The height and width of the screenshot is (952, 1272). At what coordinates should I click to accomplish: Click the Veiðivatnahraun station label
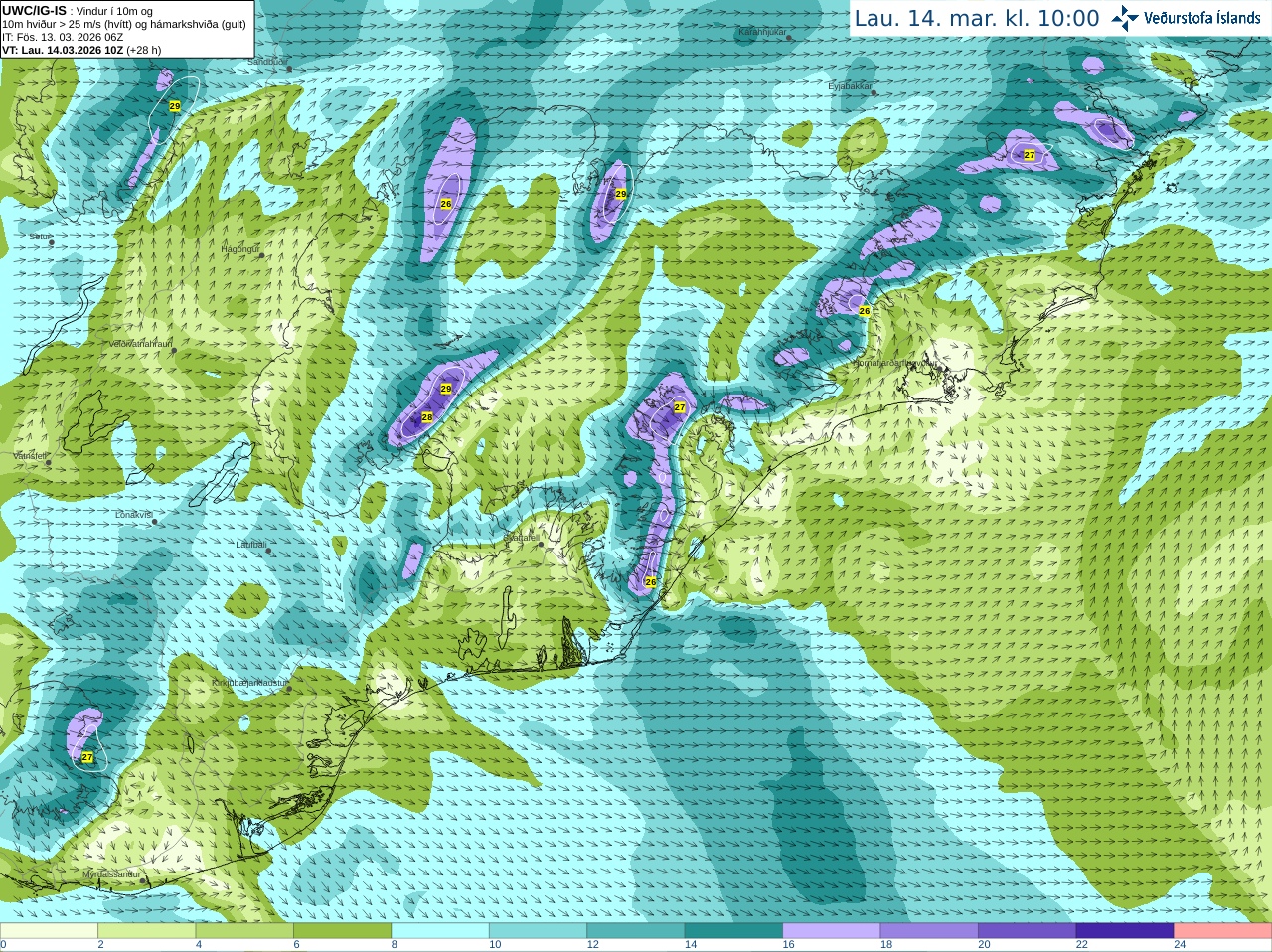(140, 344)
